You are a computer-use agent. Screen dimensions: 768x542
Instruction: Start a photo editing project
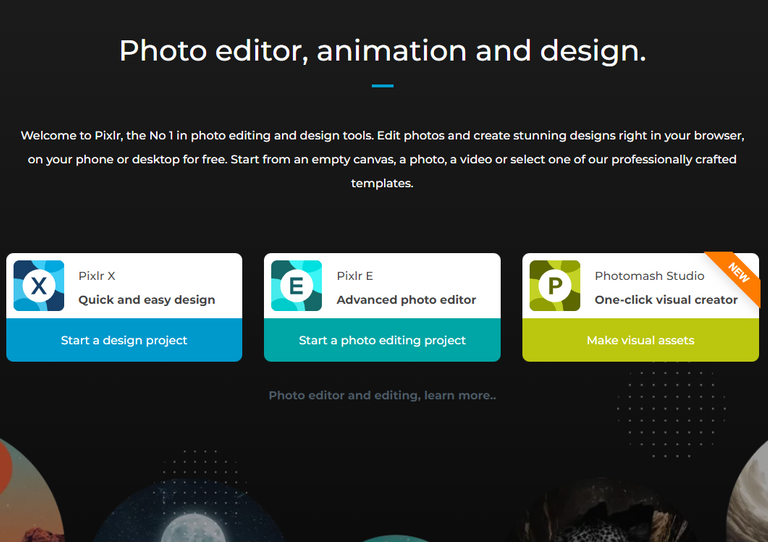382,340
